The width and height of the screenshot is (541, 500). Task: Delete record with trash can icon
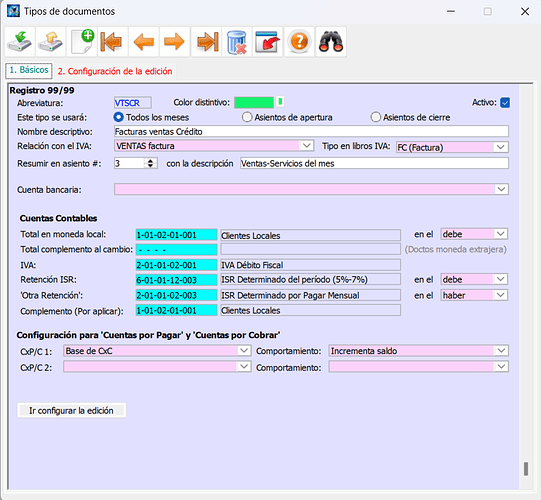[237, 42]
